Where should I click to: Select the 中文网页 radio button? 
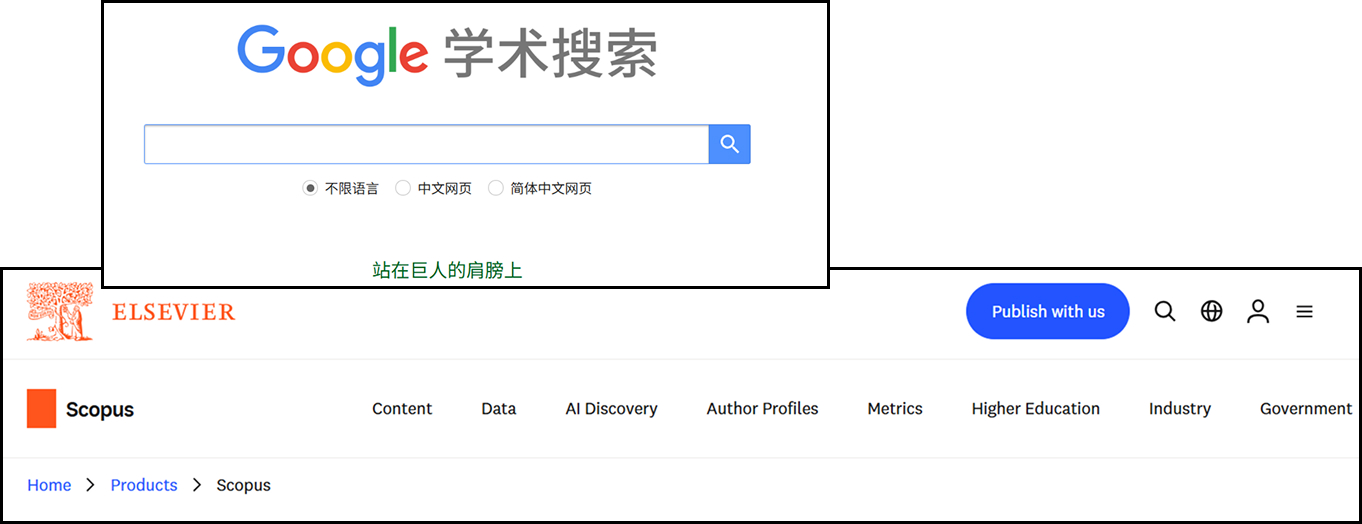pyautogui.click(x=403, y=188)
